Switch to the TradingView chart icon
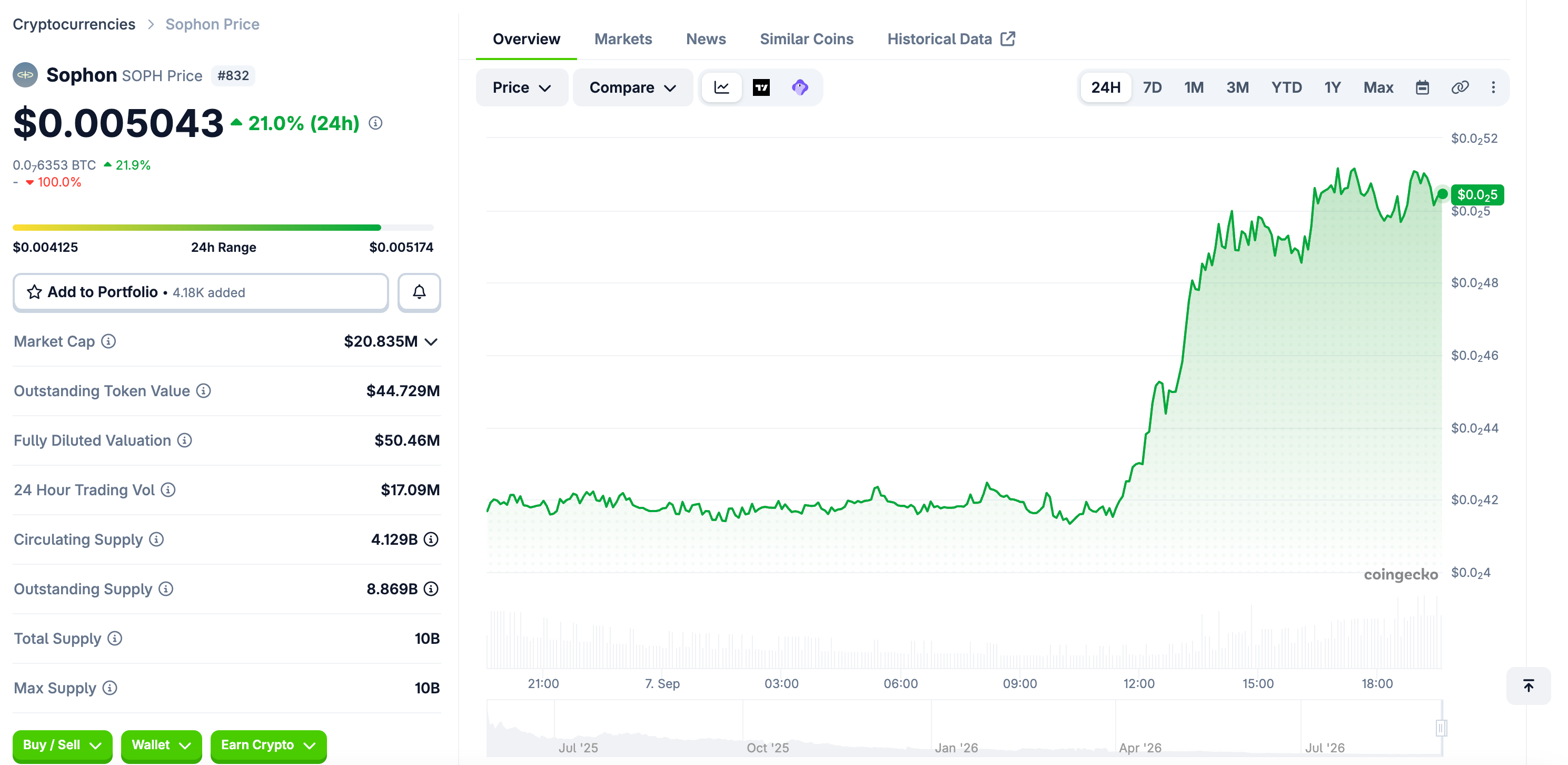The height and width of the screenshot is (765, 1568). click(x=761, y=87)
